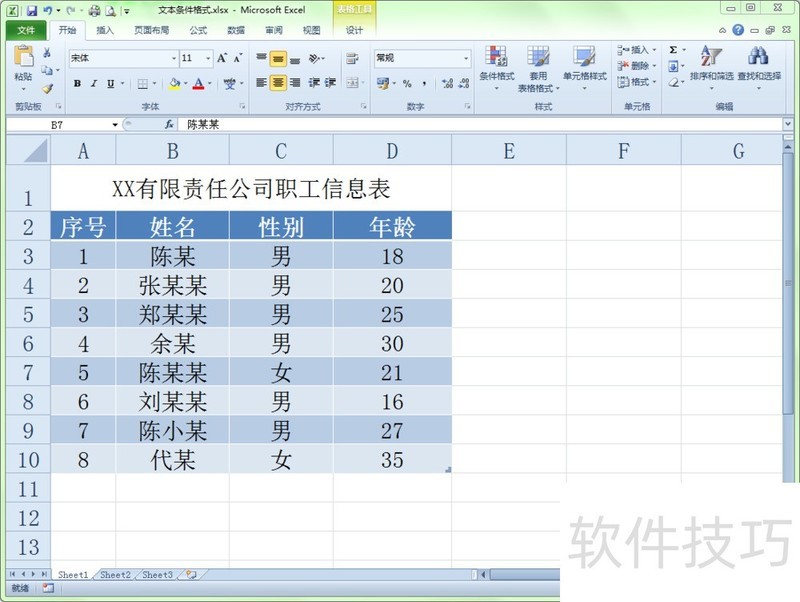This screenshot has width=800, height=602.
Task: Click the Save icon in quick access toolbar
Action: (x=32, y=10)
